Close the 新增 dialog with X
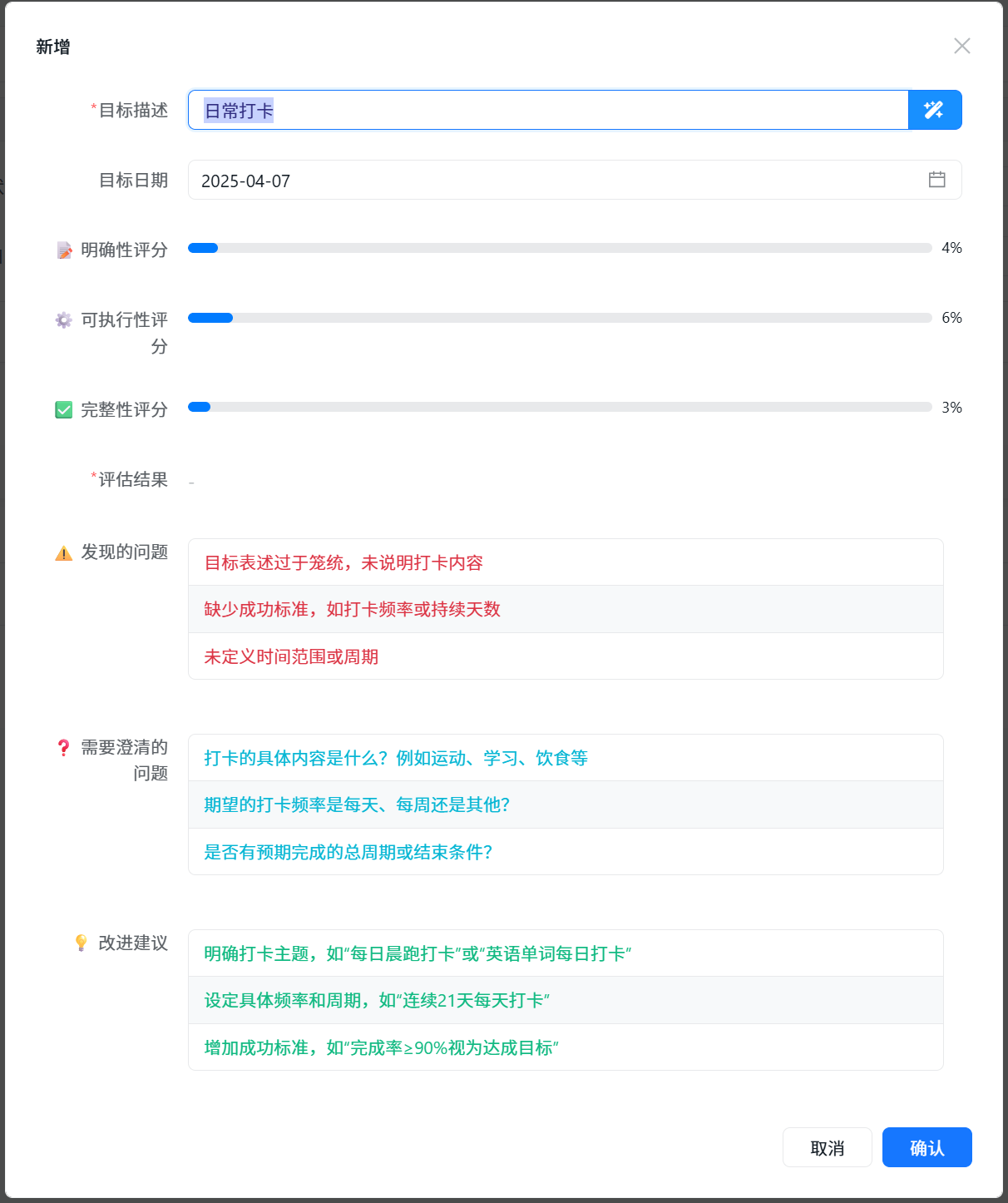Viewport: 1008px width, 1203px height. pos(962,46)
